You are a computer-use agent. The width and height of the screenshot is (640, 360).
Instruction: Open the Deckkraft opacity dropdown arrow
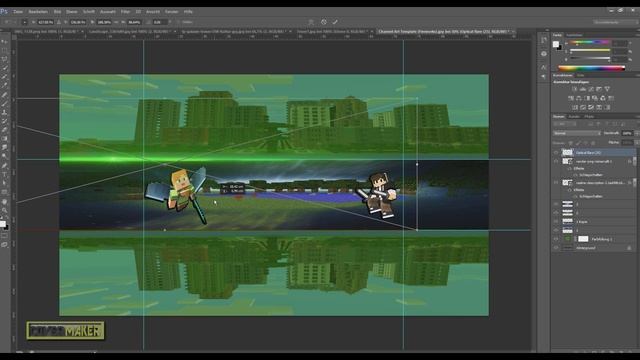click(x=637, y=133)
